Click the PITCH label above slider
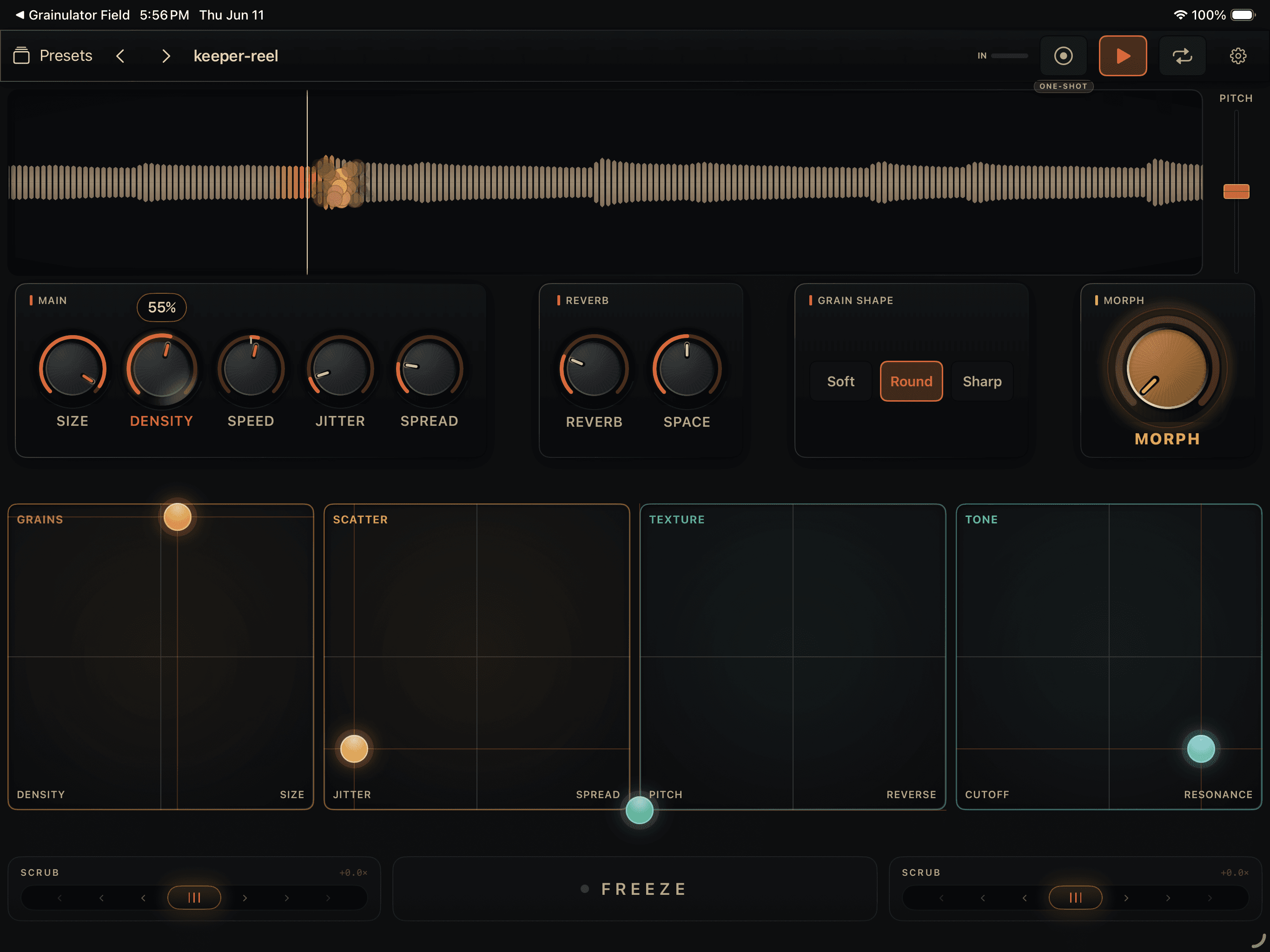Screen dimensions: 1270x952 [1236, 98]
